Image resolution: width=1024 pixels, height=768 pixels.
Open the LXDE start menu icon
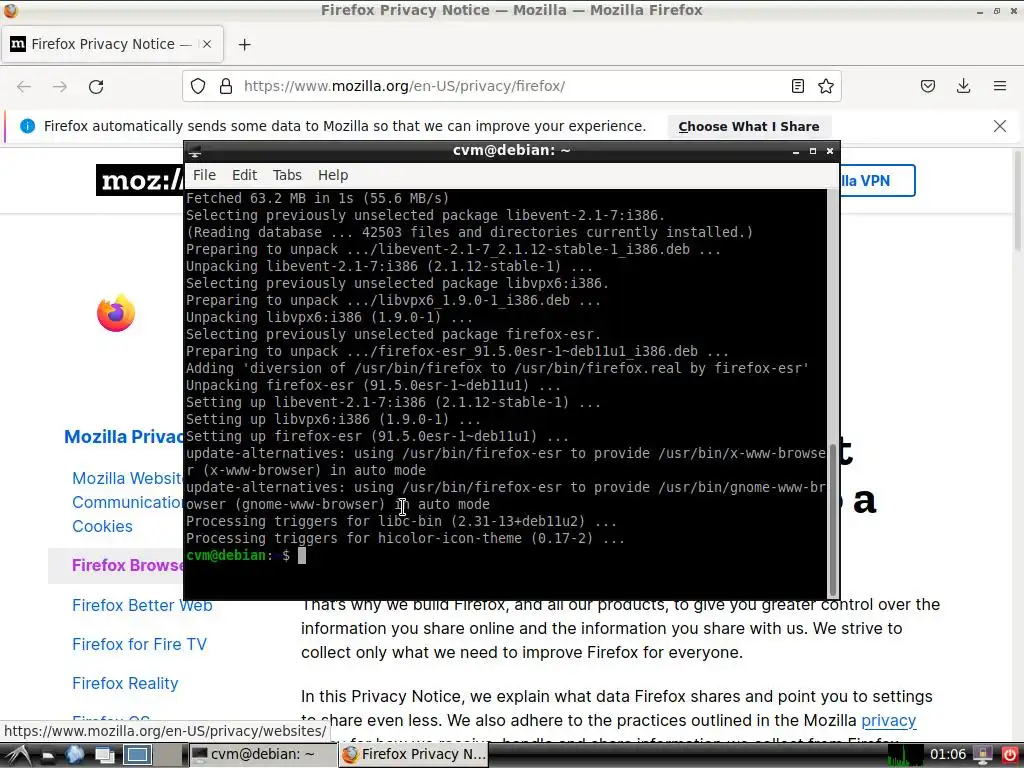click(18, 755)
